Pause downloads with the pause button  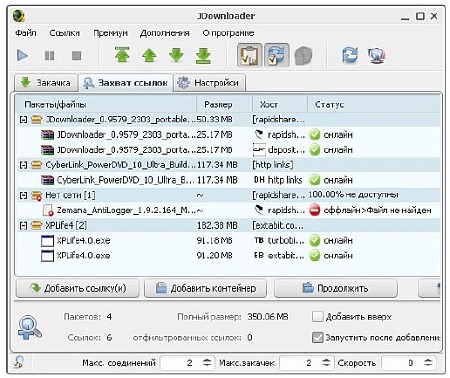[x=49, y=55]
